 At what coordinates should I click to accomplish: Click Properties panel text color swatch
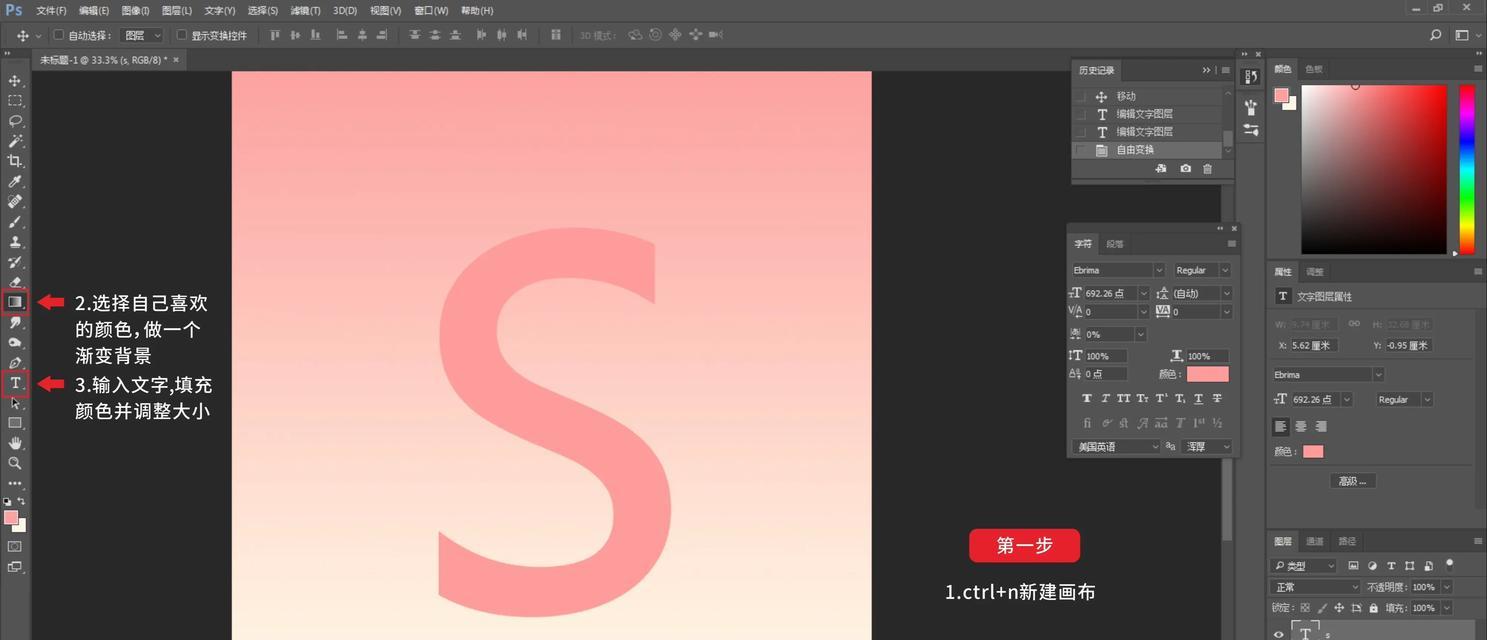(x=1313, y=452)
